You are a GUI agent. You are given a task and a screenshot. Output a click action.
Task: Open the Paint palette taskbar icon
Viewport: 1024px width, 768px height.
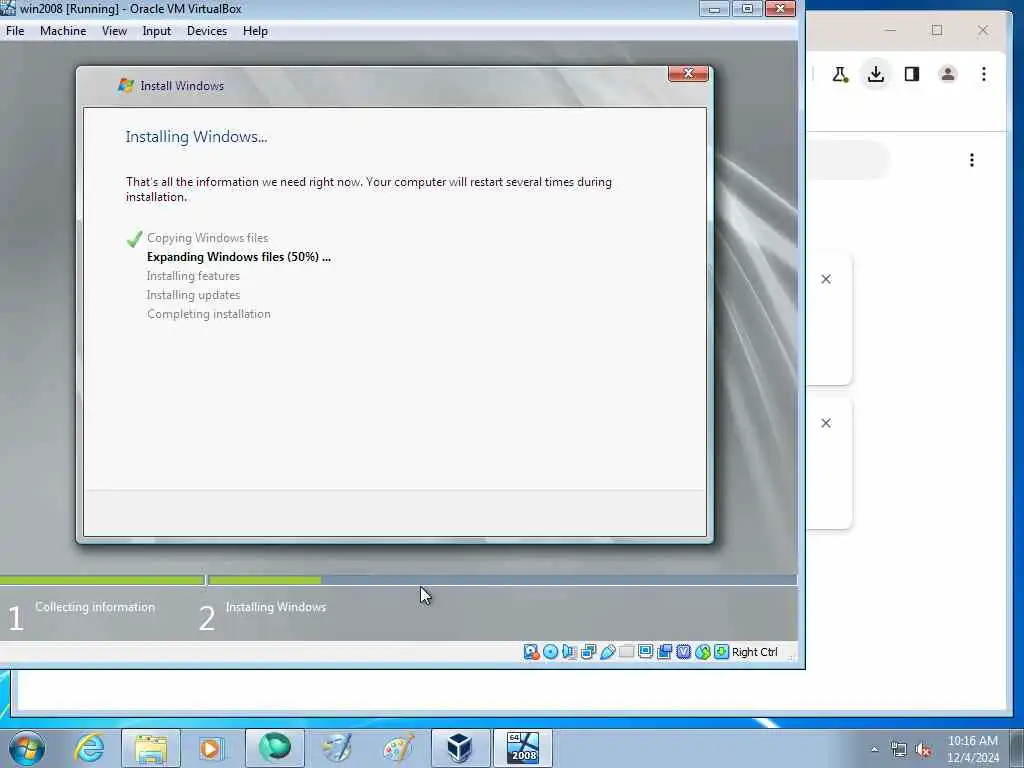[x=398, y=748]
